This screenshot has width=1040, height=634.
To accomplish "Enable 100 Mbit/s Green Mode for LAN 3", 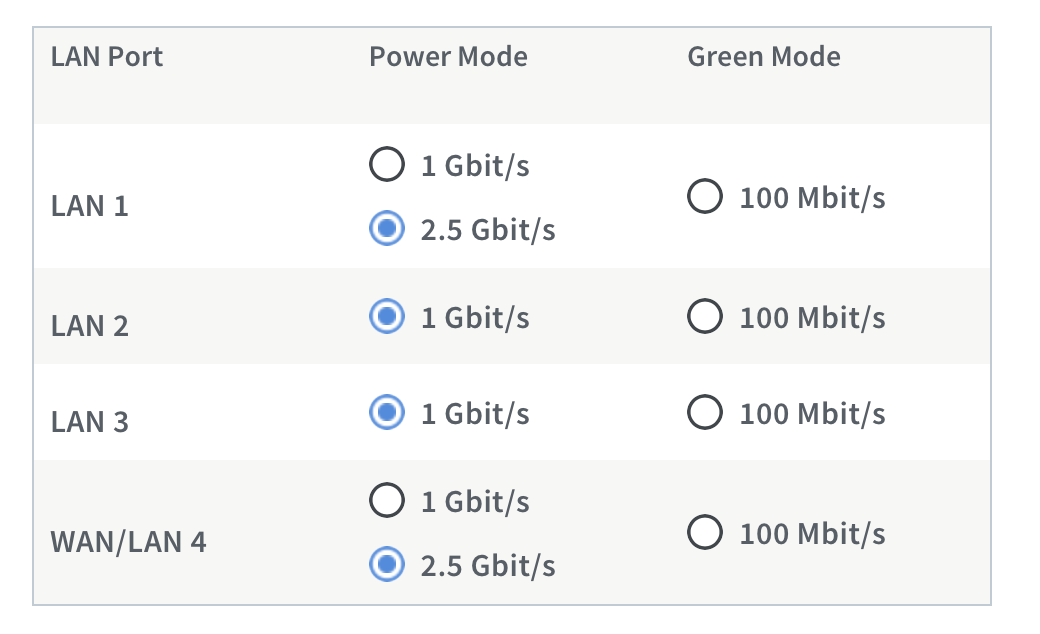I will [705, 413].
